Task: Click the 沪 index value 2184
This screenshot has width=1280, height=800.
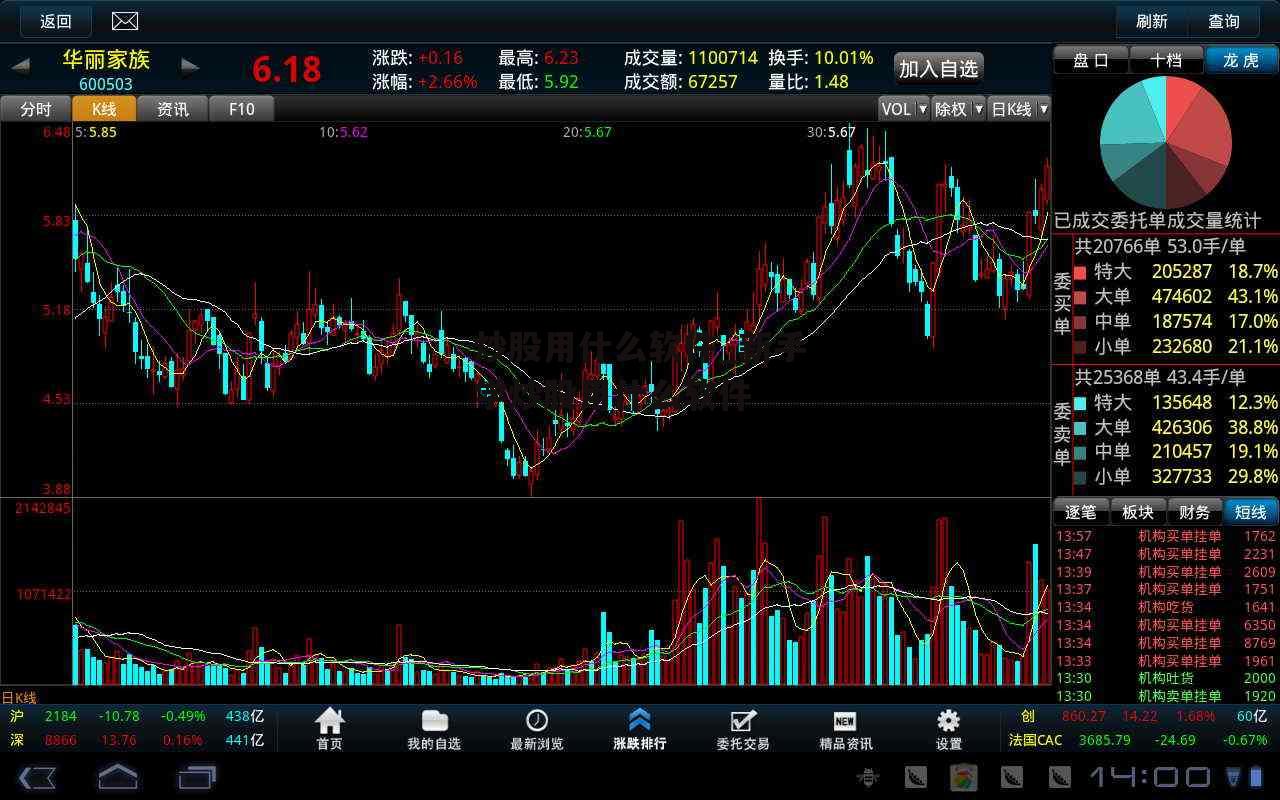Action: click(61, 716)
